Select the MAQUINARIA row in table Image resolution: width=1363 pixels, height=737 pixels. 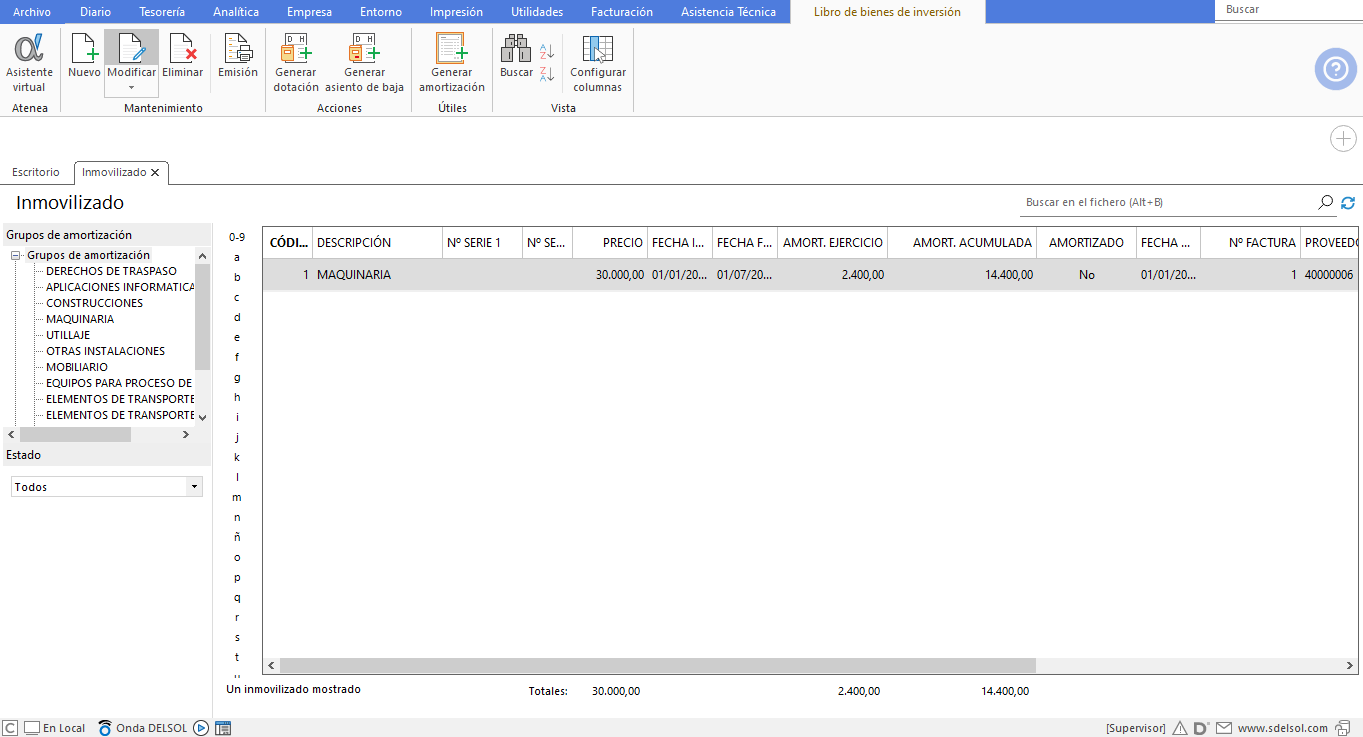812,275
